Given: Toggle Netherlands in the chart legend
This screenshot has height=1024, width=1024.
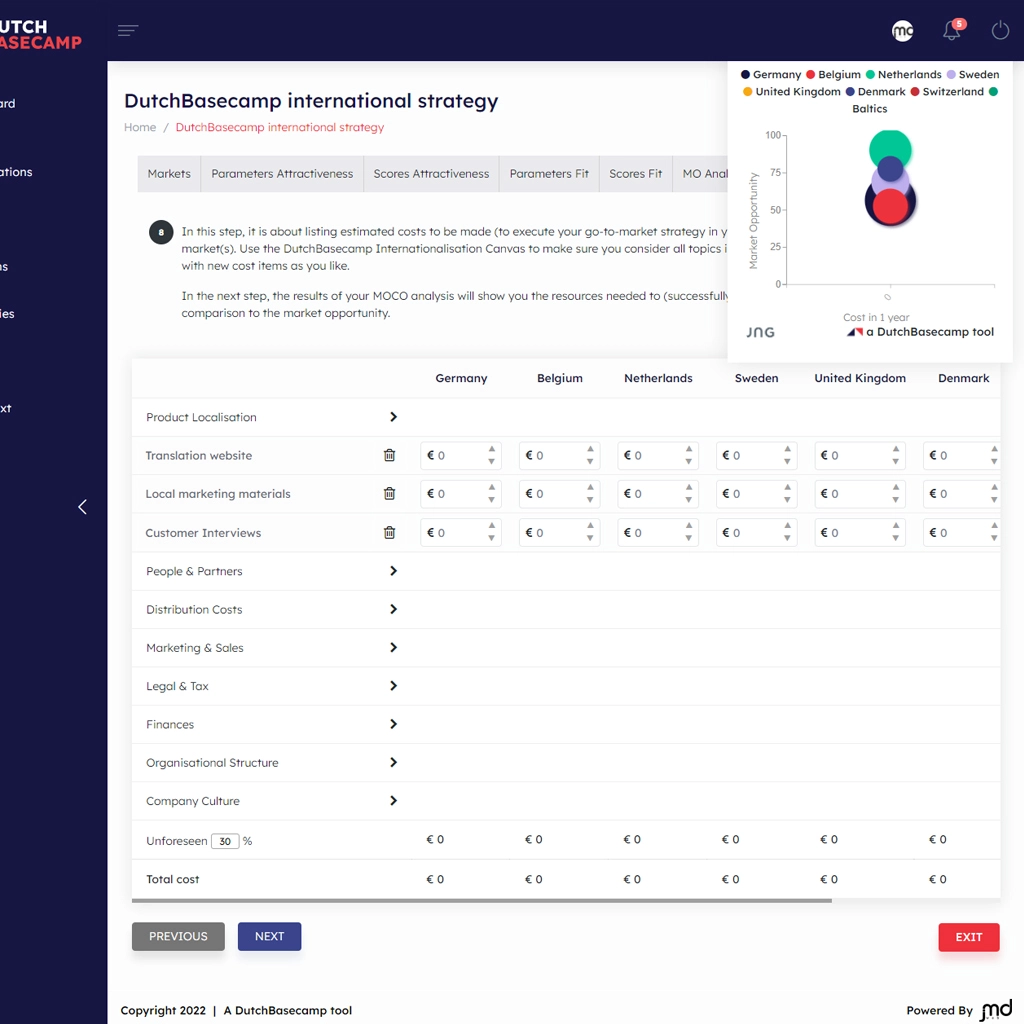Looking at the screenshot, I should 904,74.
